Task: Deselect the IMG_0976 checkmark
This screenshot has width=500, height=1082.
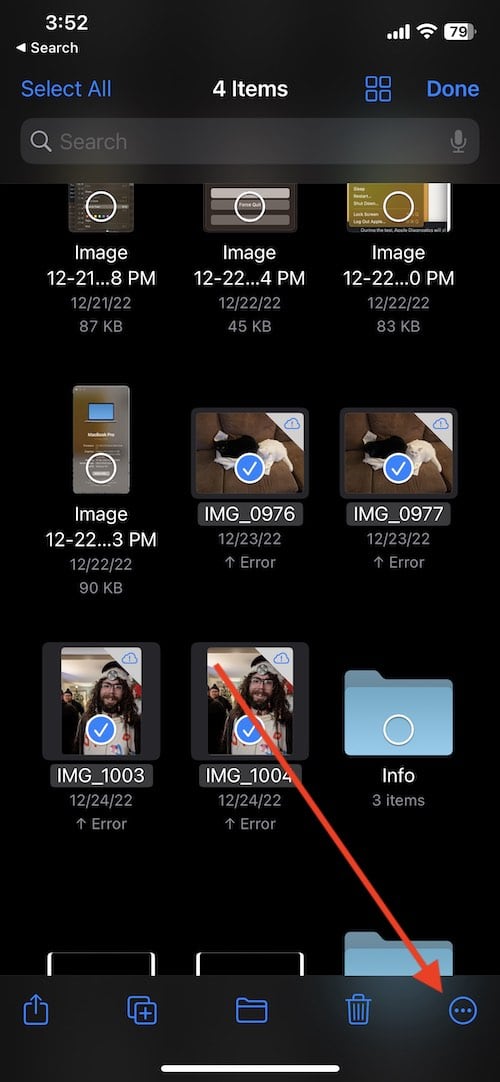Action: pos(249,469)
